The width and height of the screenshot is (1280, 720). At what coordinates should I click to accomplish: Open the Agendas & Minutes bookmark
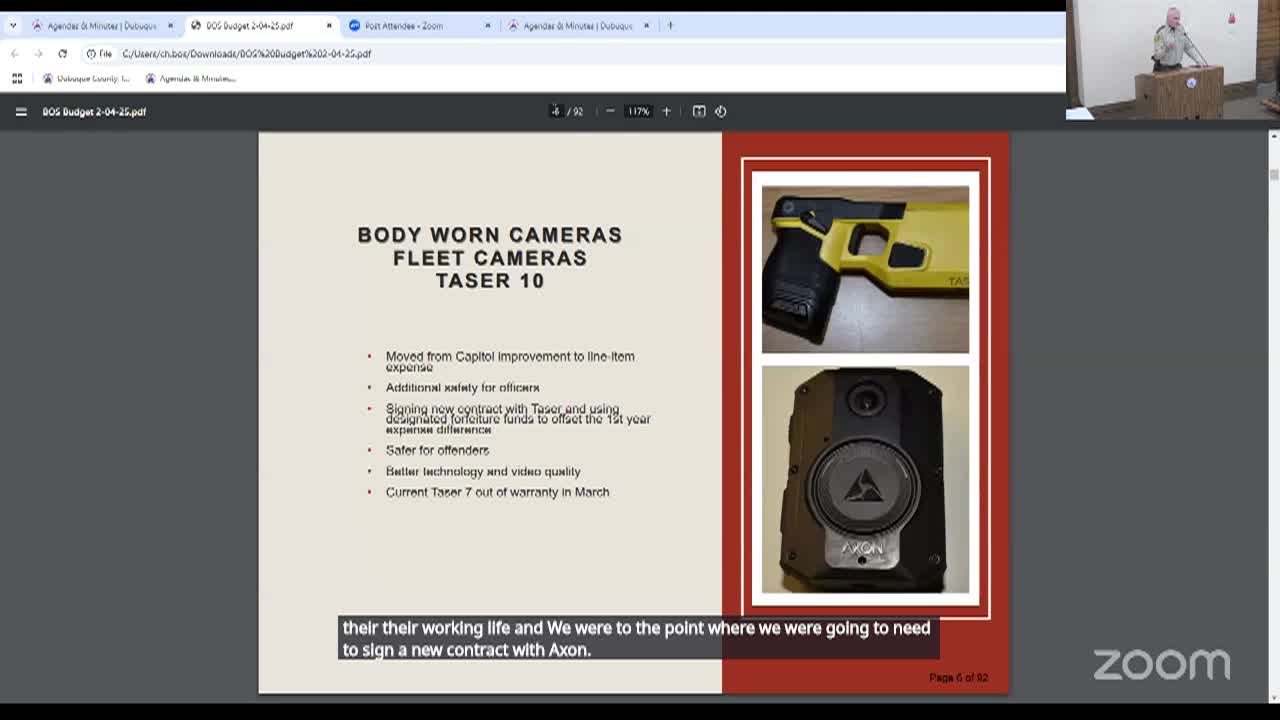coord(190,78)
